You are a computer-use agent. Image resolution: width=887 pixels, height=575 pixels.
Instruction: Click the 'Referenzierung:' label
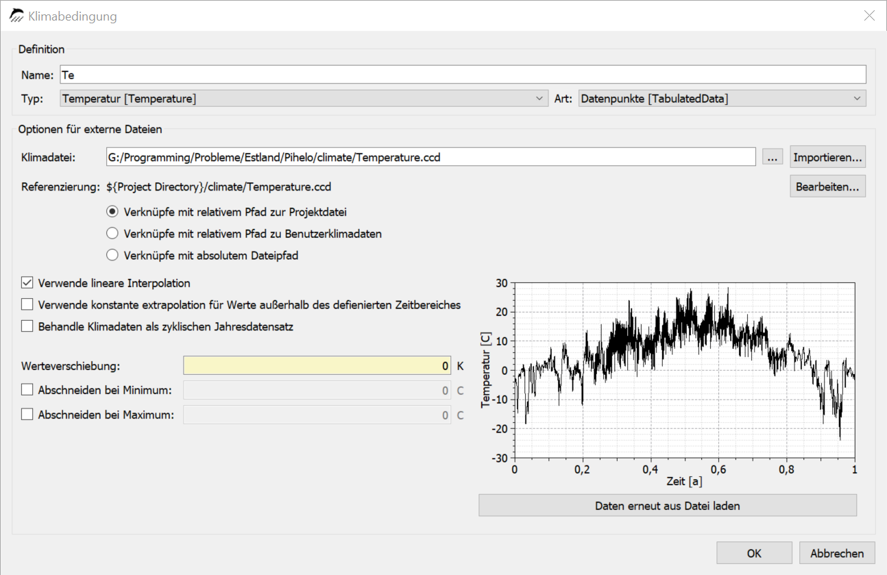point(61,187)
